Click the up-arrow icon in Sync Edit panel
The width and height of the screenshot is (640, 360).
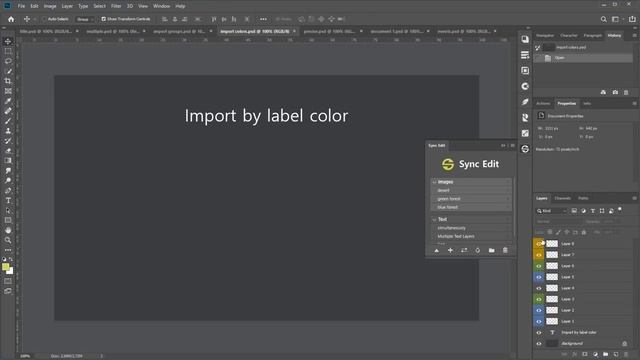(436, 250)
